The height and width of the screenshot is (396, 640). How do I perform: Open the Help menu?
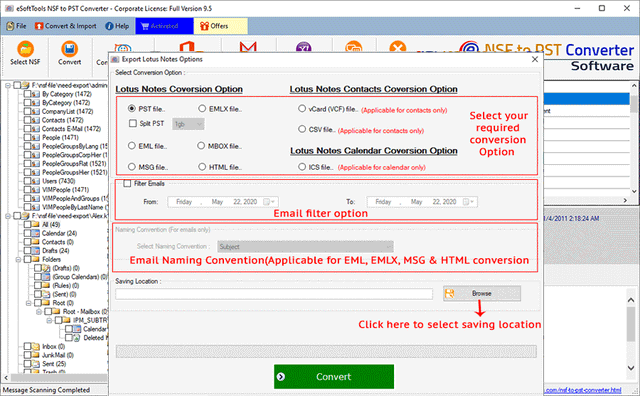pyautogui.click(x=117, y=26)
